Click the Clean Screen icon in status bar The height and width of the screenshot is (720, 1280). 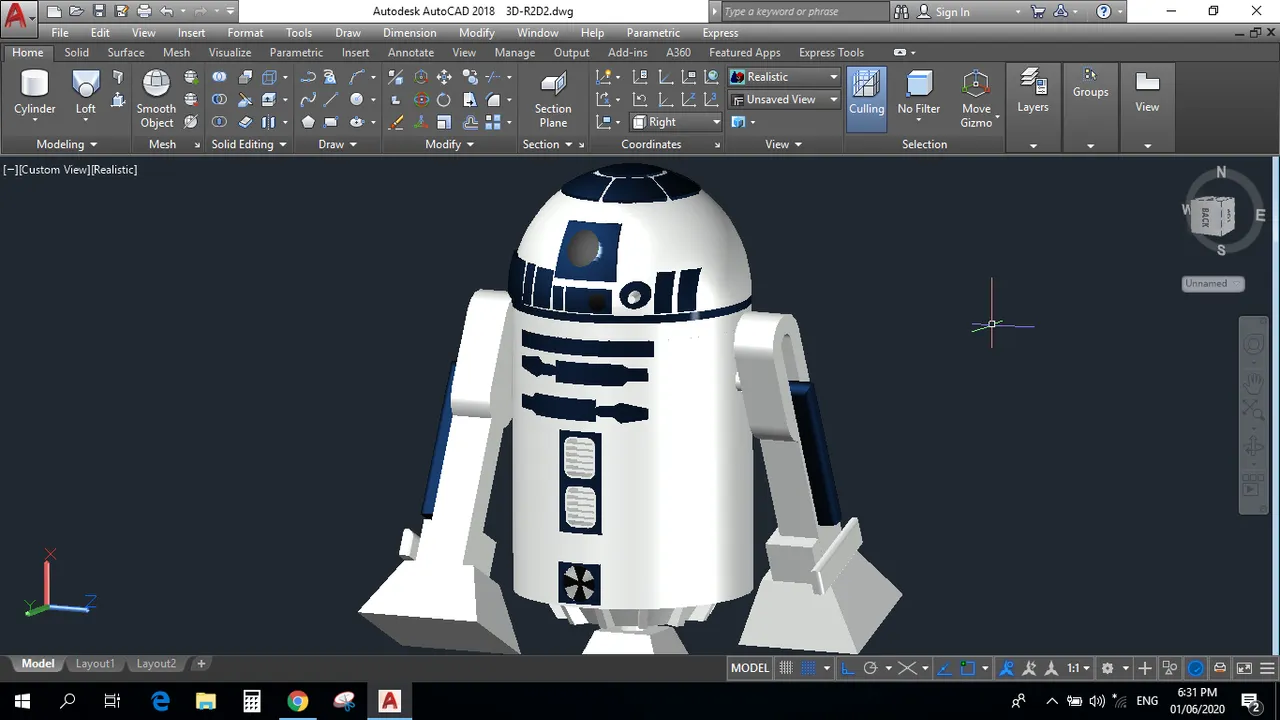(x=1244, y=668)
